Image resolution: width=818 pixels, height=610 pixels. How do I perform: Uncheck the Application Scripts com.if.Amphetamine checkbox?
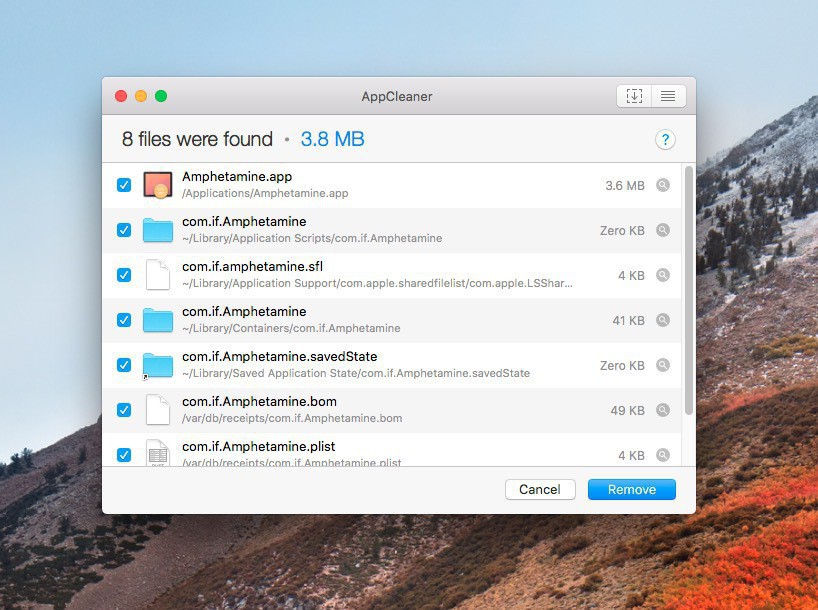124,230
